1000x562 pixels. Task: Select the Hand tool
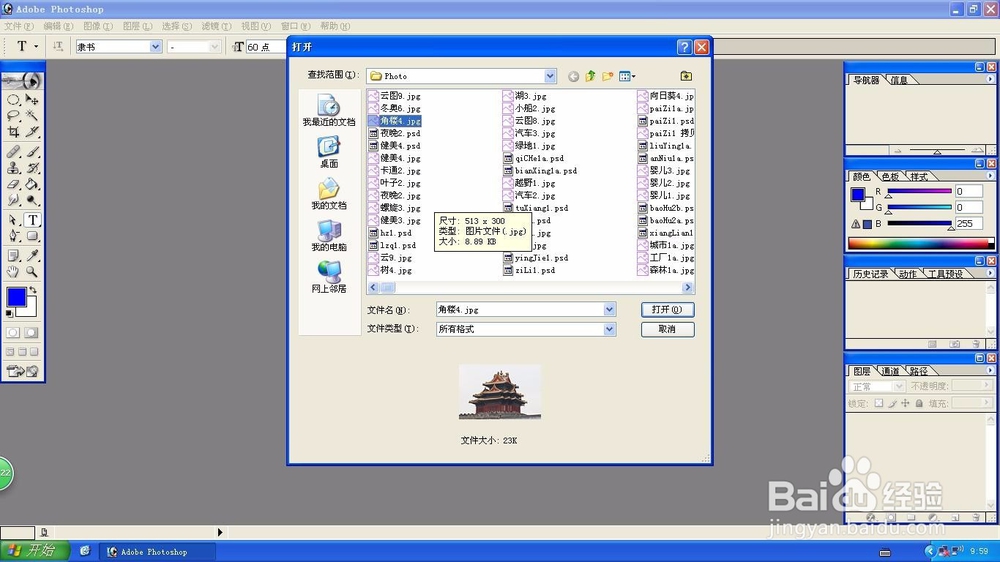pyautogui.click(x=13, y=272)
